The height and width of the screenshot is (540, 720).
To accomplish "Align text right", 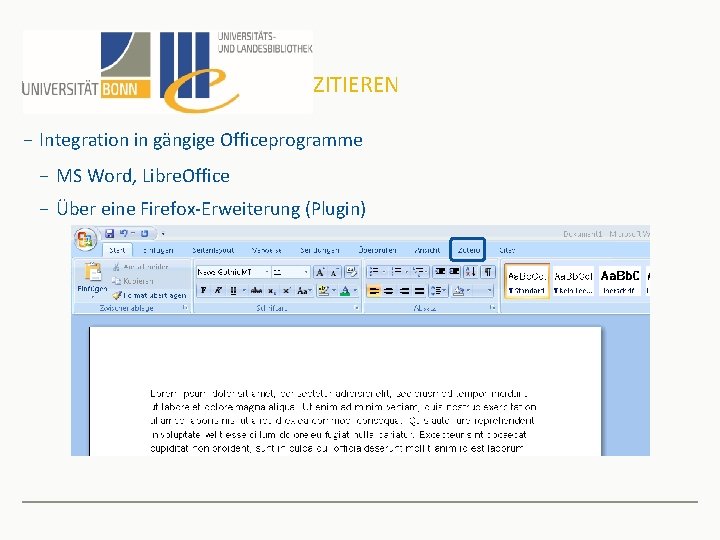I will (x=404, y=291).
